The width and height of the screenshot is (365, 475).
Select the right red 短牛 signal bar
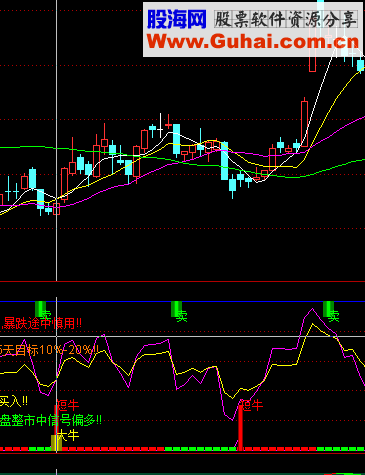point(241,427)
